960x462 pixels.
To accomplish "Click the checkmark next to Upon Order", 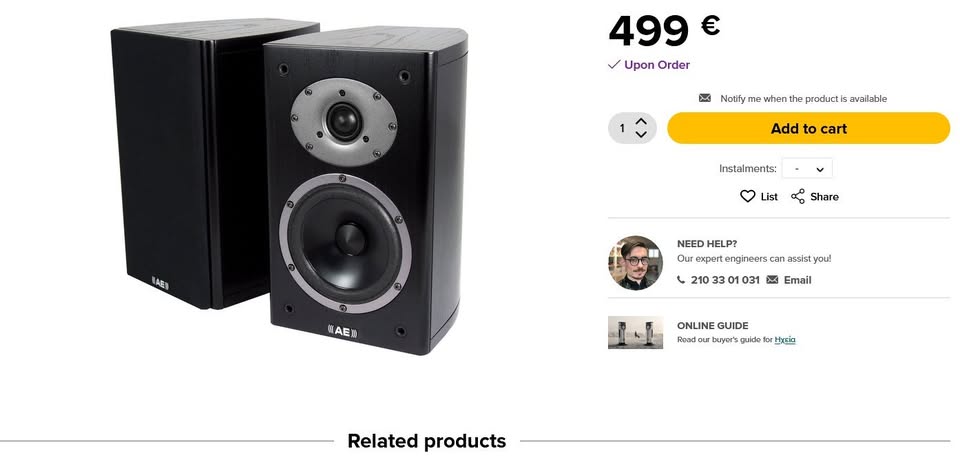I will click(x=614, y=65).
